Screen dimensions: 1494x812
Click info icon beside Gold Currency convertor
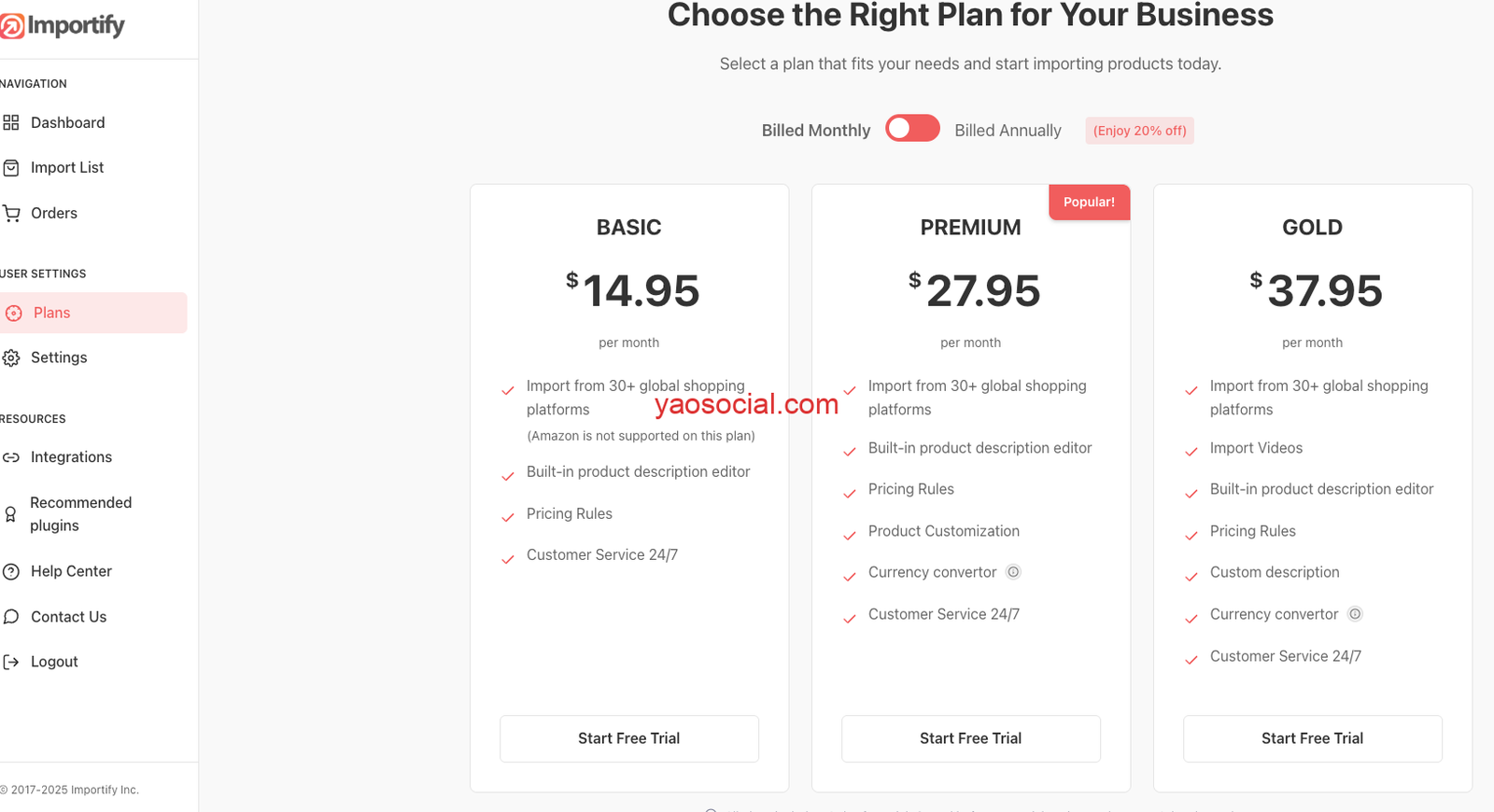tap(1355, 614)
